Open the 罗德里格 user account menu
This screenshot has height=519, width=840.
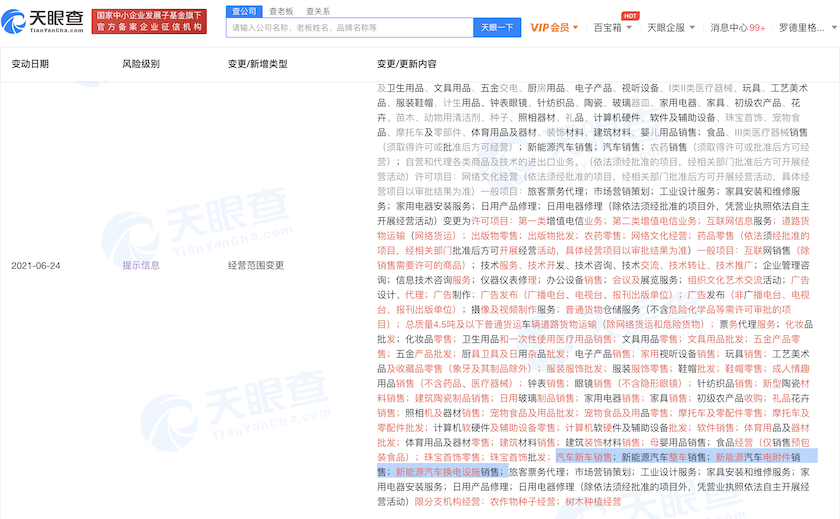[807, 27]
